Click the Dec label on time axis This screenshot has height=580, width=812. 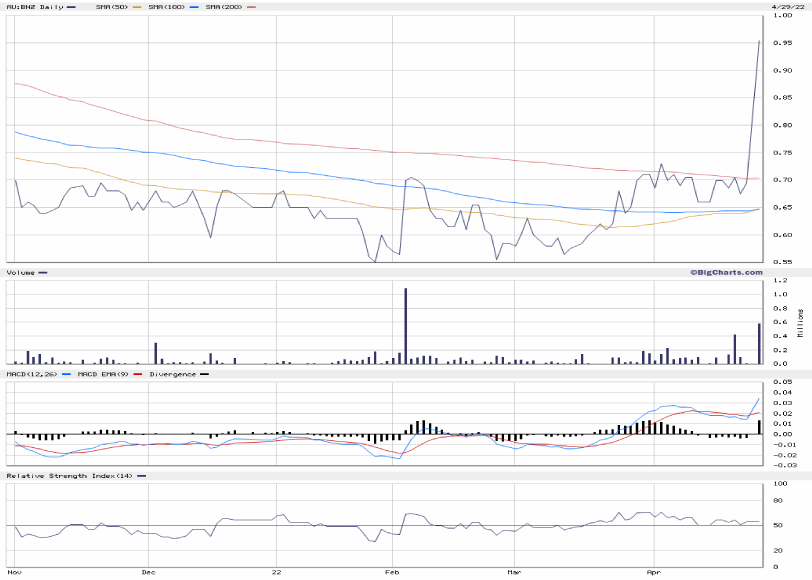click(148, 573)
